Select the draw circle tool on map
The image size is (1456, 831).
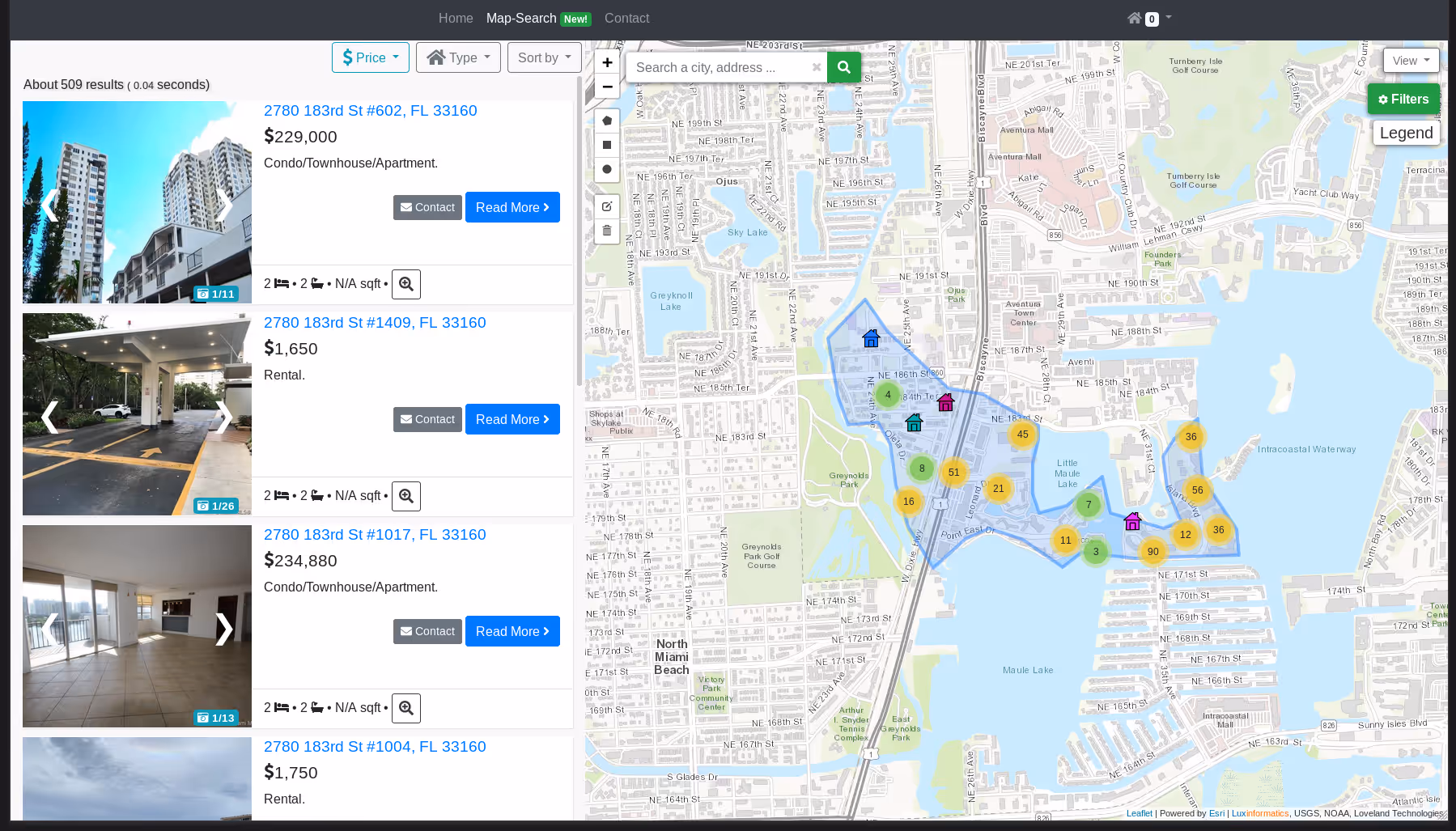click(607, 169)
